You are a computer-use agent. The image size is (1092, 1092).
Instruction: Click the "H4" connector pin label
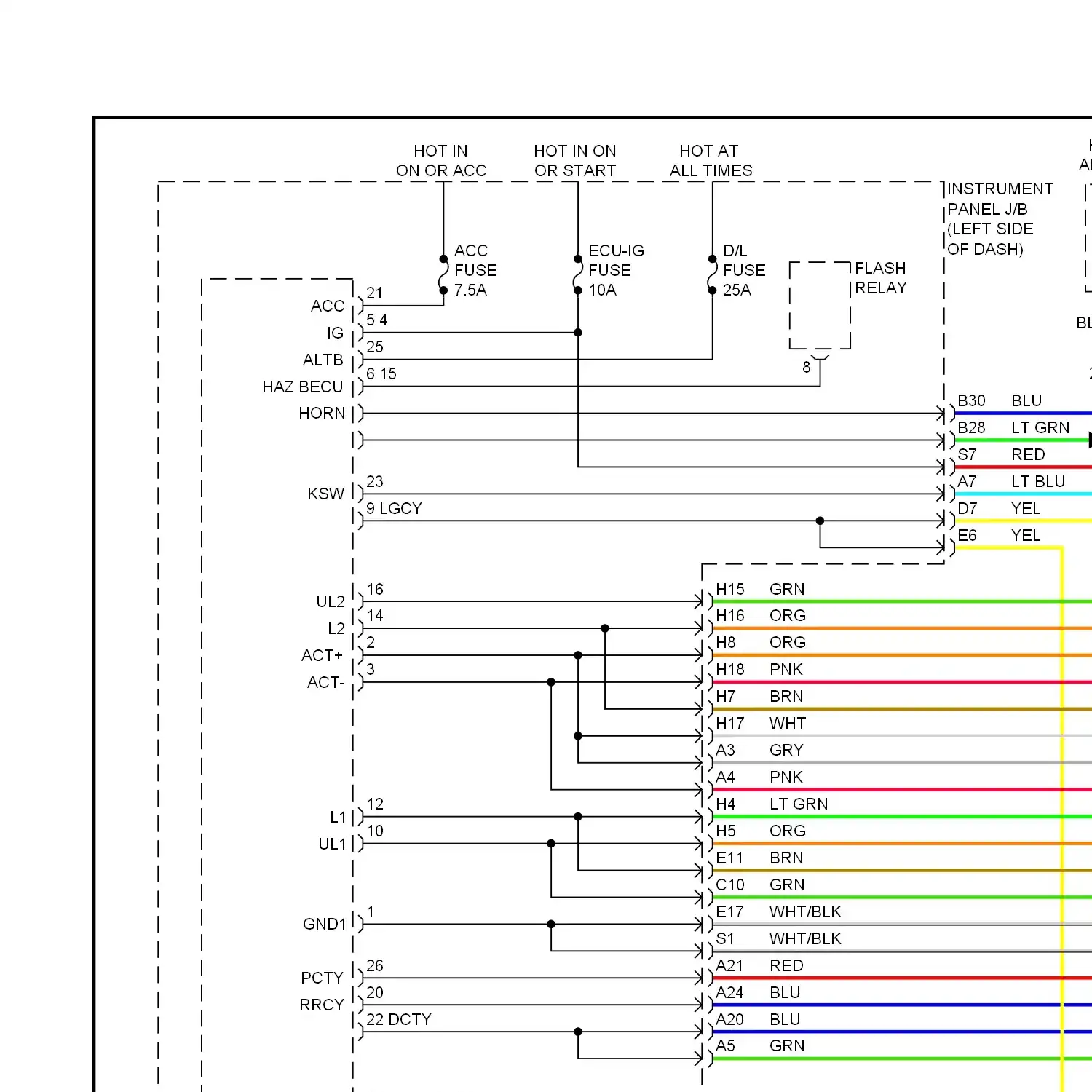coord(726,804)
